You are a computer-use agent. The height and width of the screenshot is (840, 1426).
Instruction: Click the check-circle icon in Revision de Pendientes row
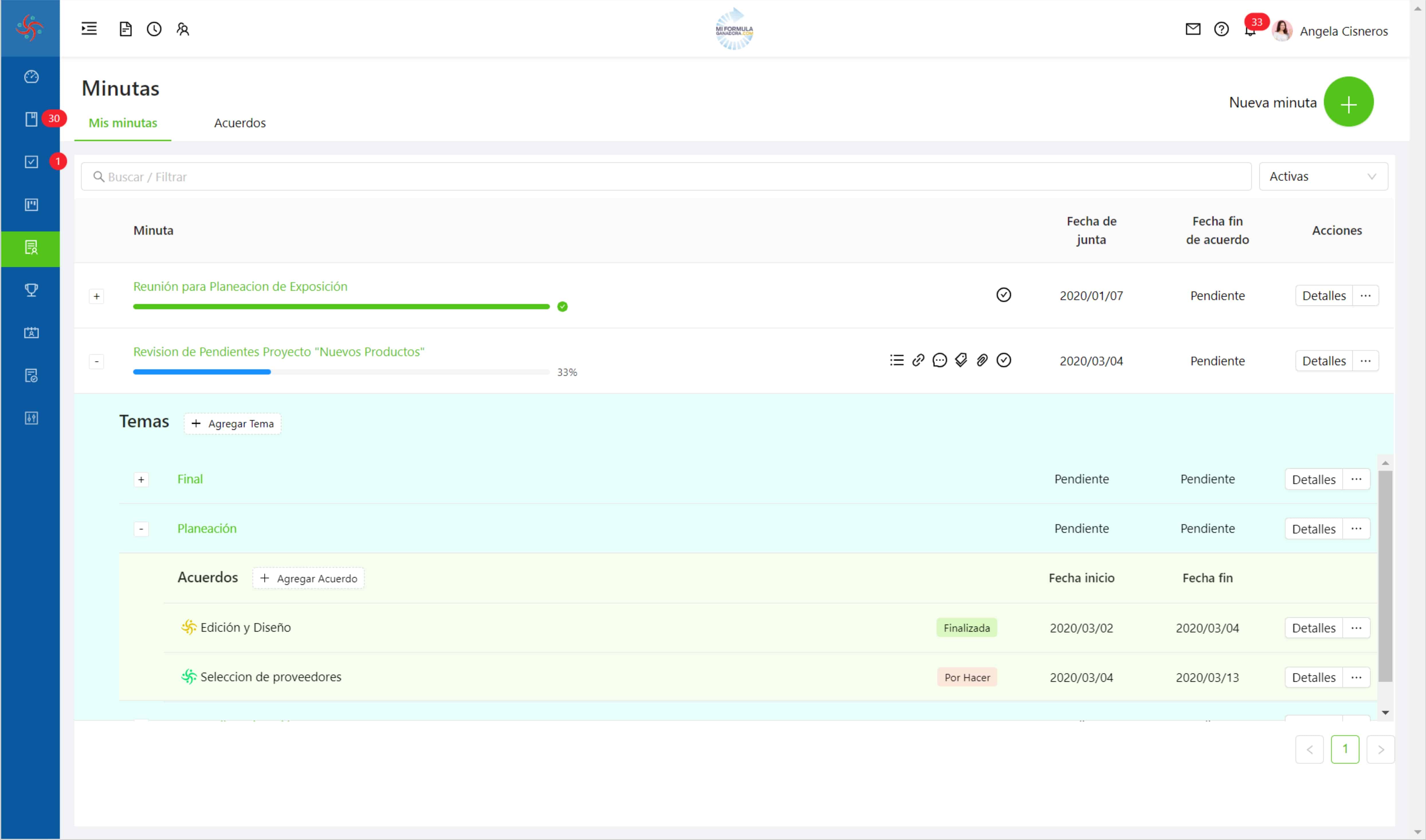[x=1003, y=360]
